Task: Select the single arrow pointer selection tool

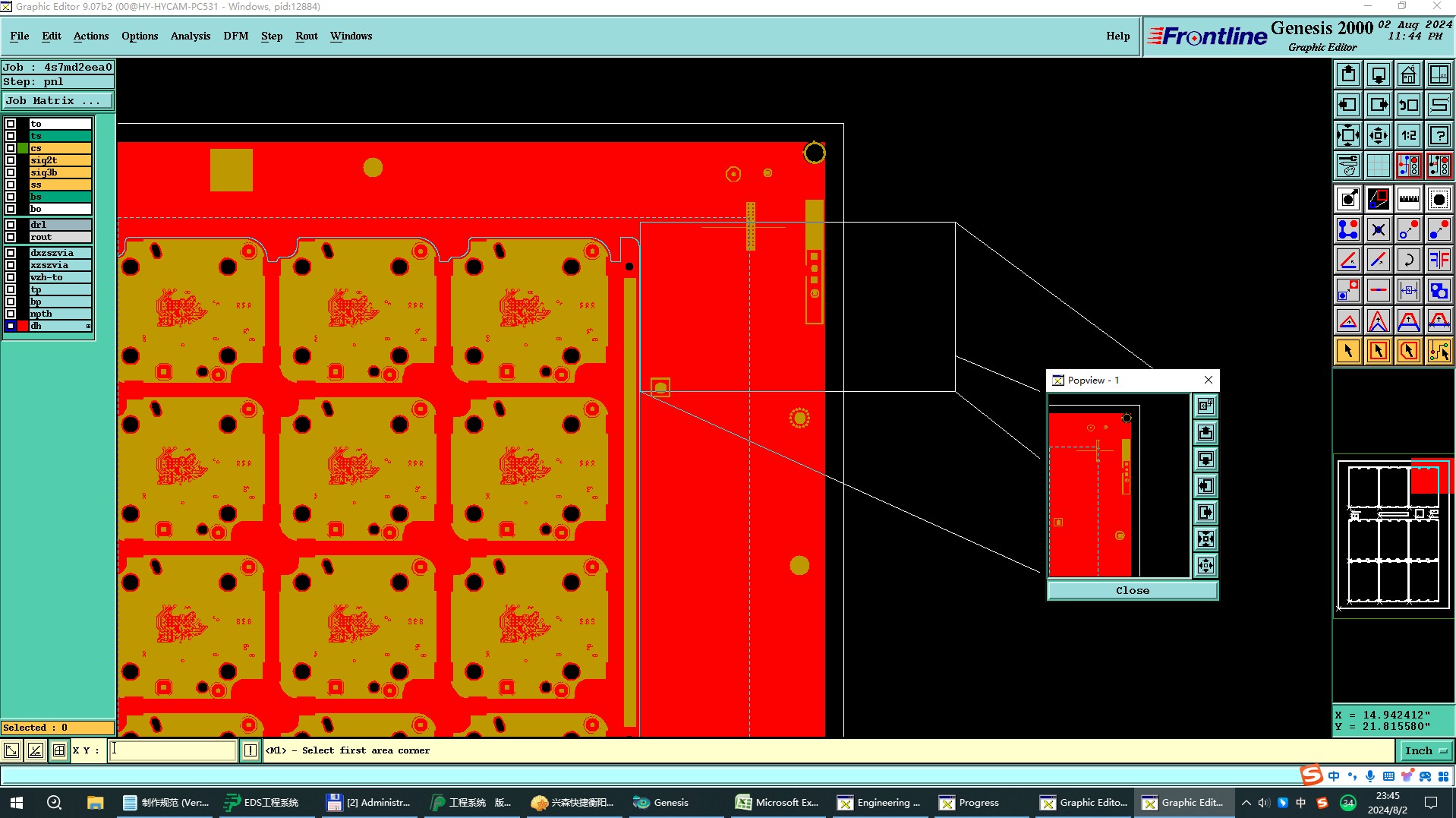Action: (1348, 351)
